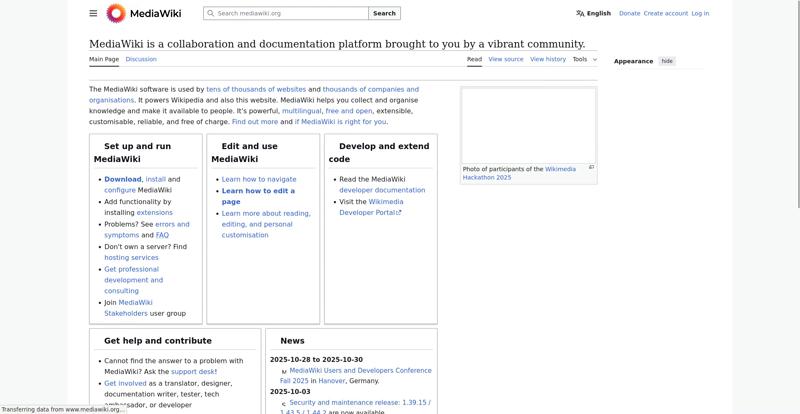800x414 pixels.
Task: Click the language translate icon
Action: click(x=580, y=13)
